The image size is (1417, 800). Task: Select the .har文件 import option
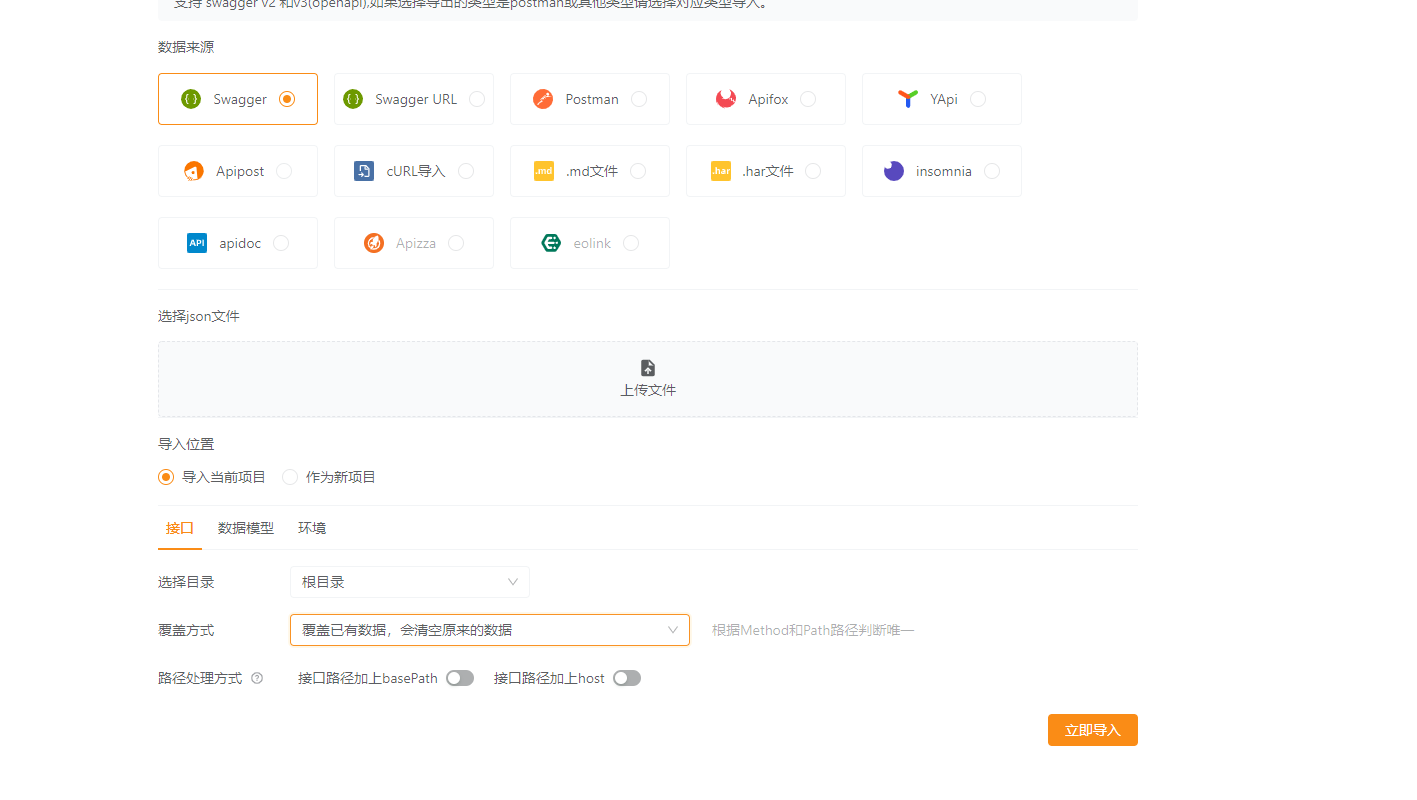[x=766, y=170]
